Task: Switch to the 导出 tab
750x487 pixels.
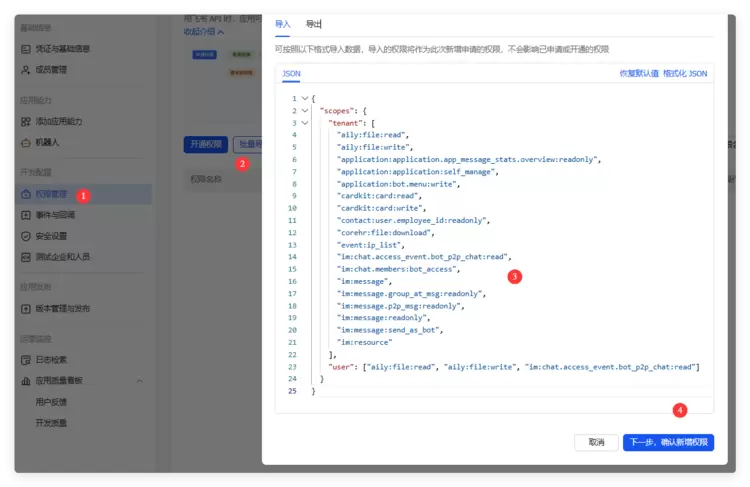Action: [314, 24]
